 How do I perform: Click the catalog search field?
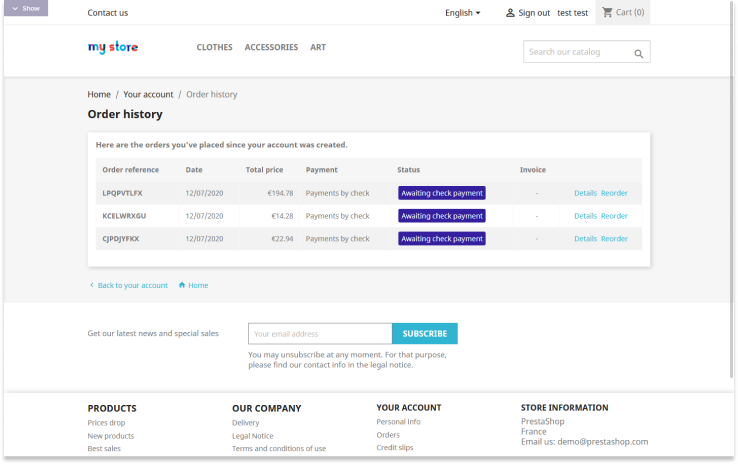point(578,52)
